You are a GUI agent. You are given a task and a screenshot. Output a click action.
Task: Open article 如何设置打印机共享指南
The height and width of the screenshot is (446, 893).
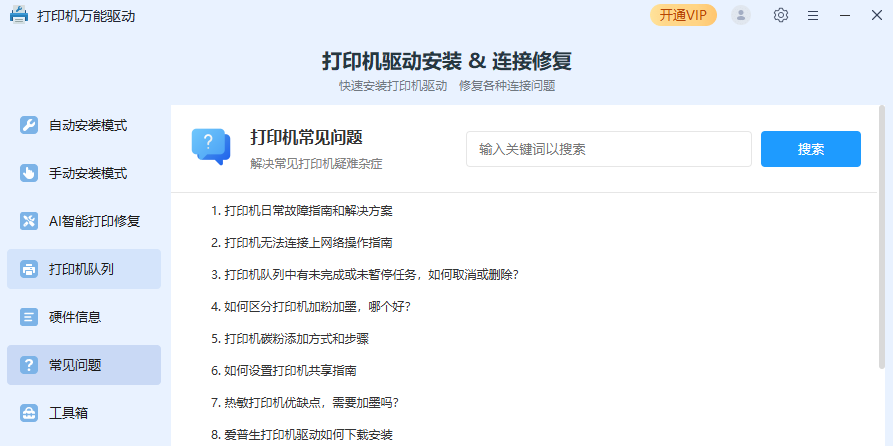click(x=284, y=371)
